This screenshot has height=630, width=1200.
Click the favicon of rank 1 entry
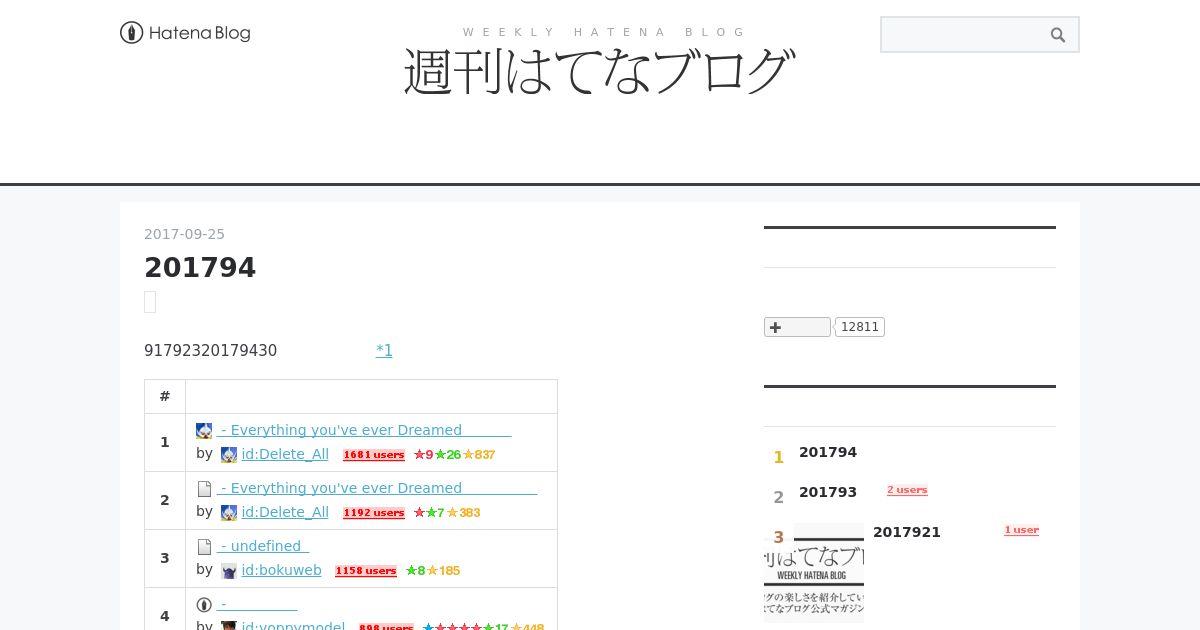204,431
